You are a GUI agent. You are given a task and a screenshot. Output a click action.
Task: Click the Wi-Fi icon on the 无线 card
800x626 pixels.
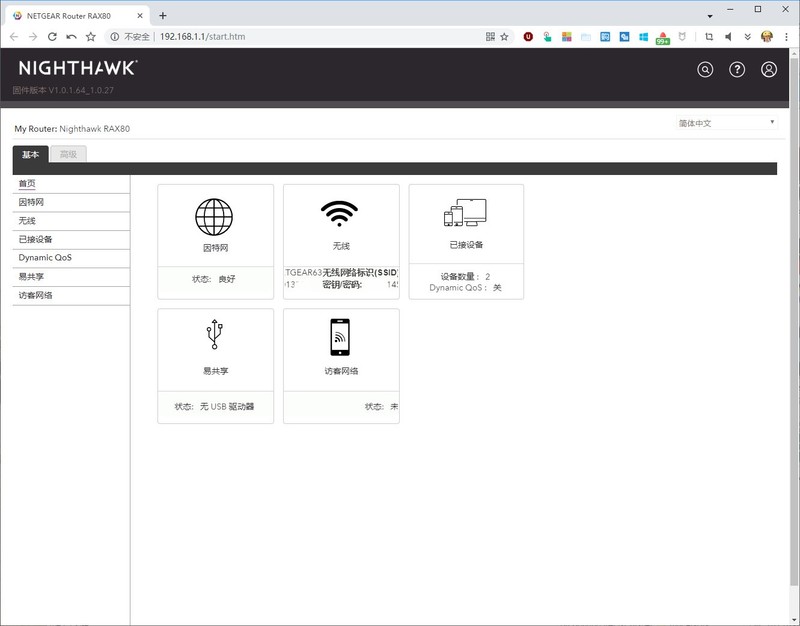pyautogui.click(x=339, y=215)
